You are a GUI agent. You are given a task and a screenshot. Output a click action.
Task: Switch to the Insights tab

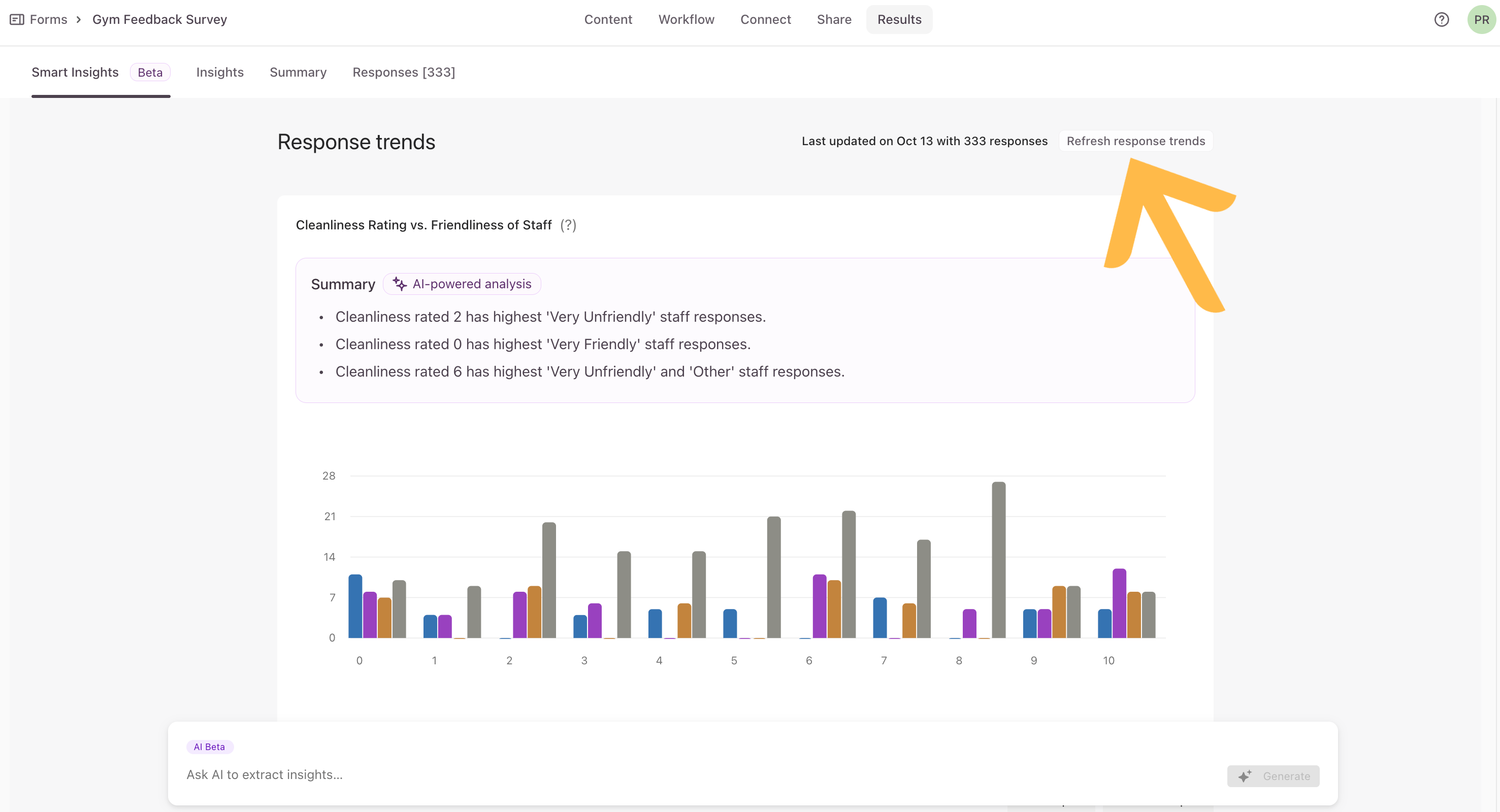pos(219,72)
